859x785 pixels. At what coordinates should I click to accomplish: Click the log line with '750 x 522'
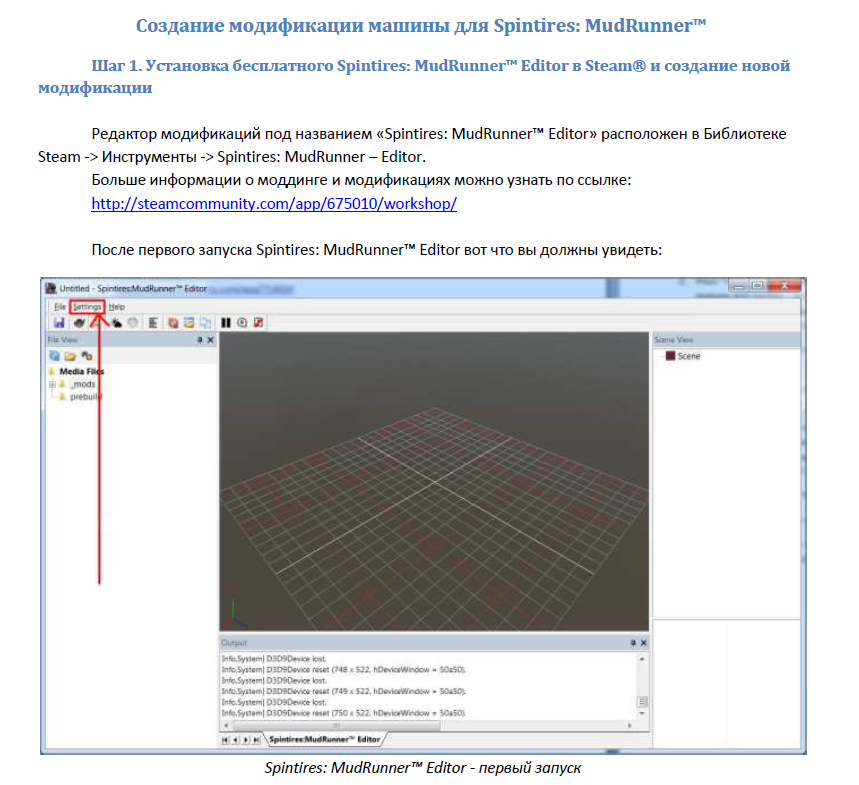pos(344,713)
